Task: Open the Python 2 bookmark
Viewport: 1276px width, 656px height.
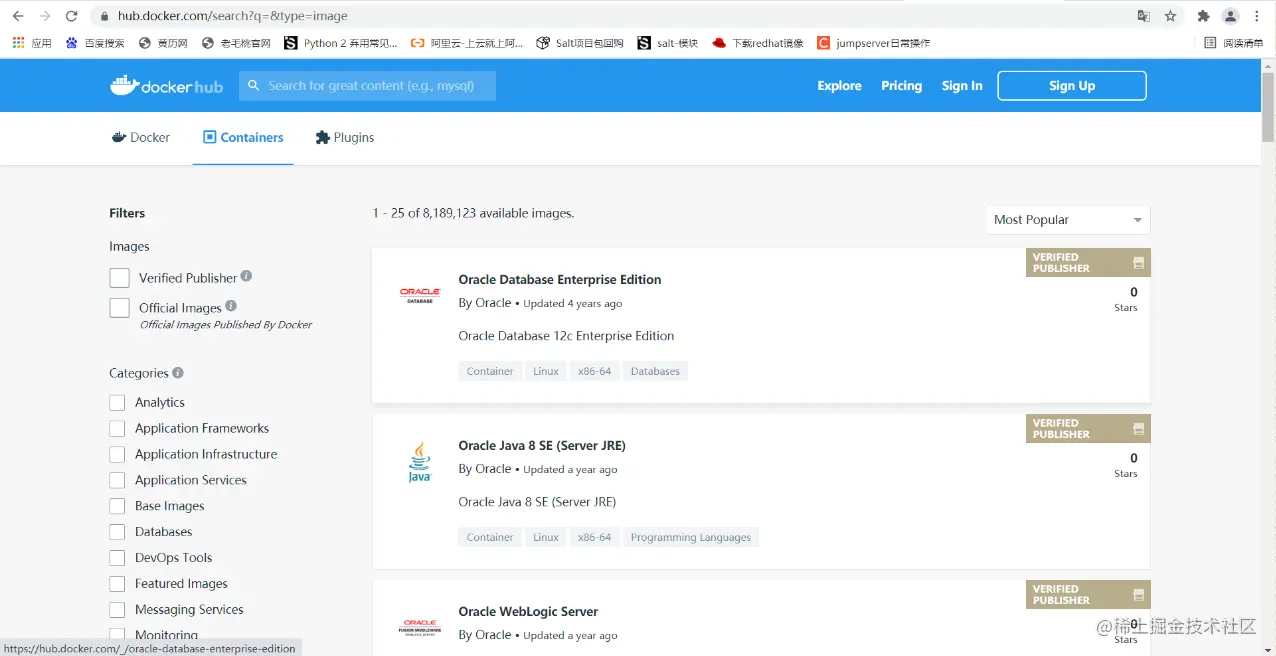Action: coord(341,43)
